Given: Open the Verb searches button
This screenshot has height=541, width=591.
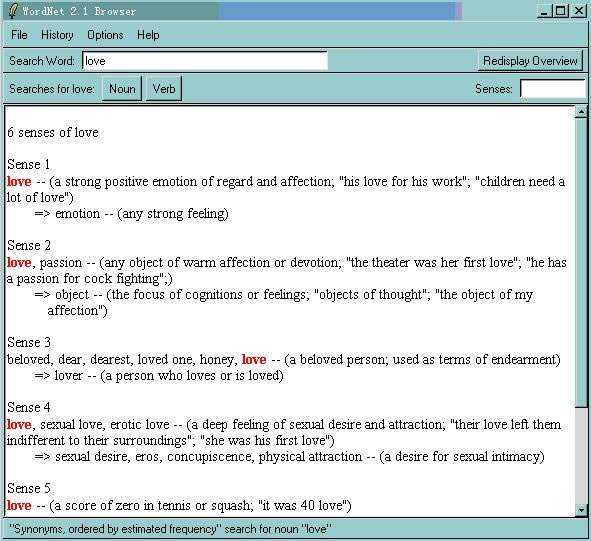Looking at the screenshot, I should pyautogui.click(x=164, y=89).
